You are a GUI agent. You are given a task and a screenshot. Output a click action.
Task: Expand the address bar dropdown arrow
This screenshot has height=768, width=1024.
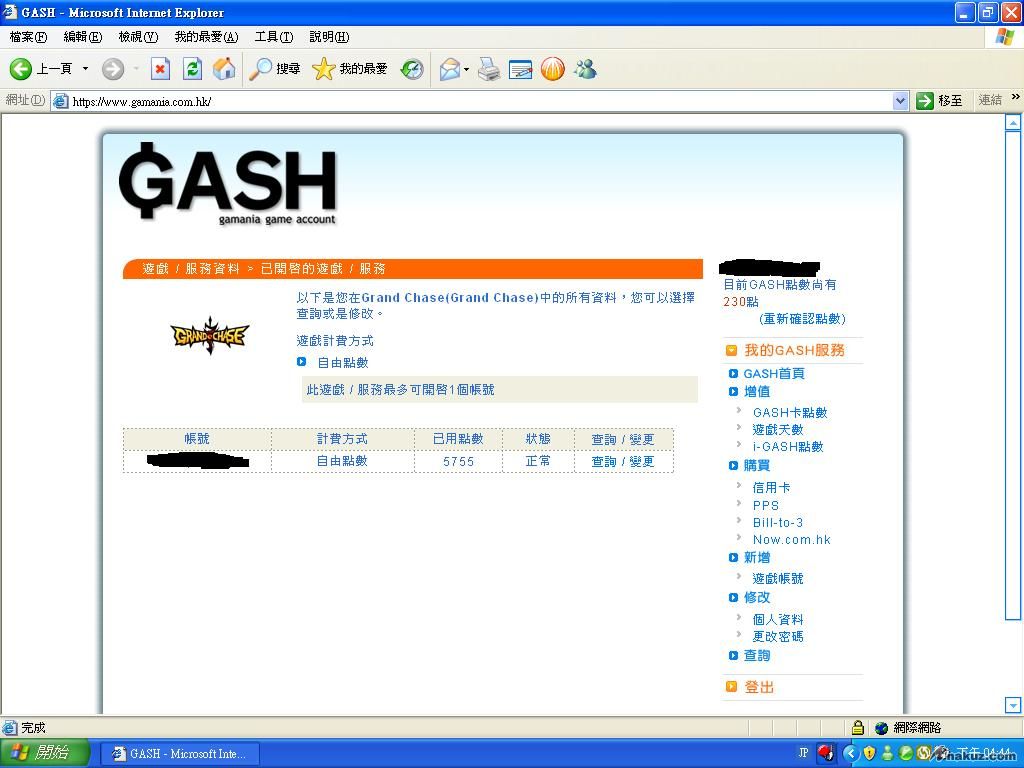tap(900, 101)
